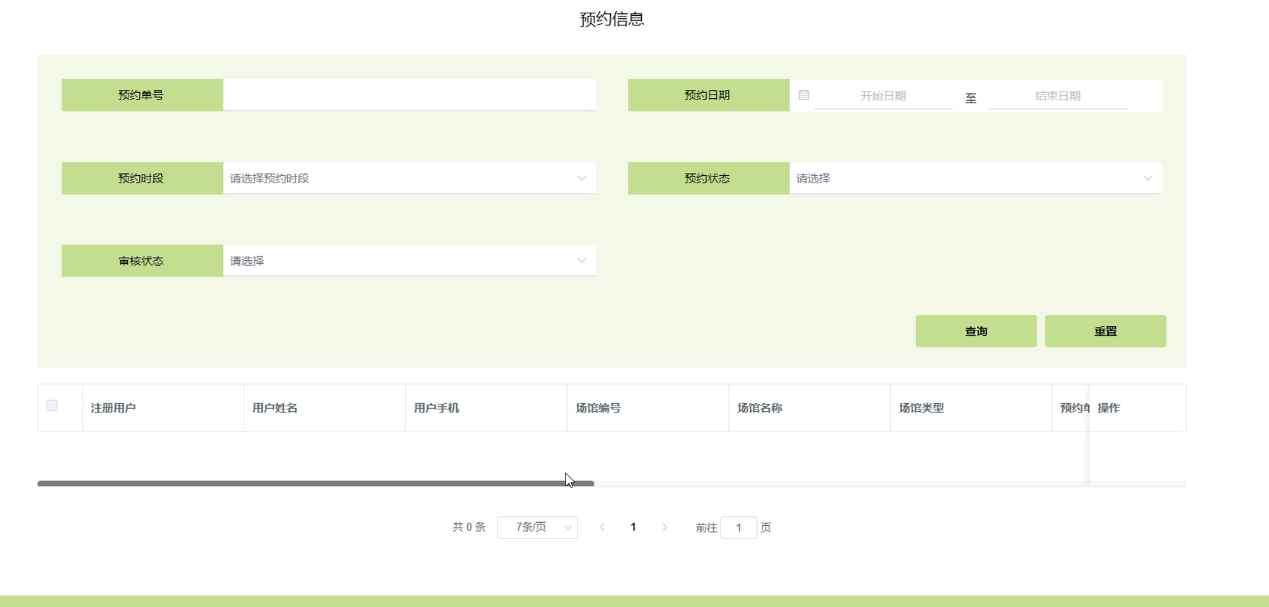1269x607 pixels.
Task: Click the 用户手机 column header
Action: coord(486,408)
